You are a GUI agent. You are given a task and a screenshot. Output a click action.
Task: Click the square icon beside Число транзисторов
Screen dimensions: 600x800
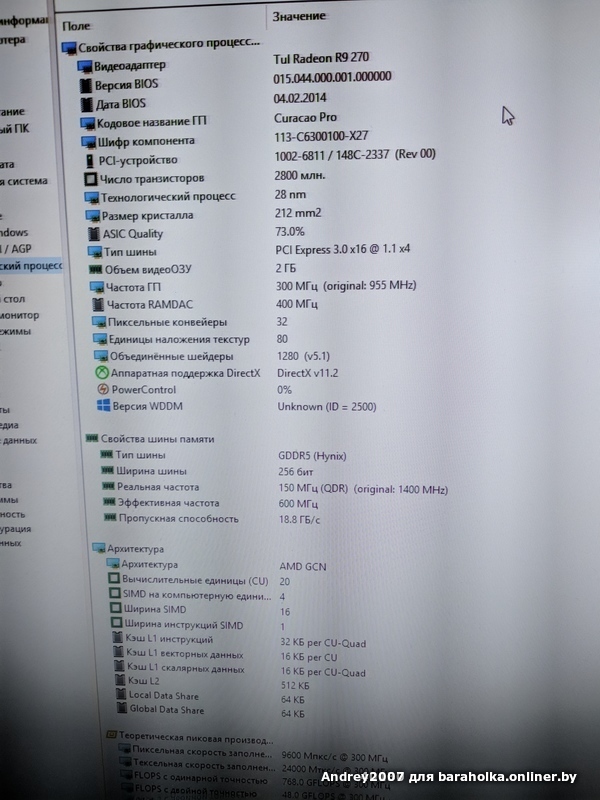click(x=90, y=179)
